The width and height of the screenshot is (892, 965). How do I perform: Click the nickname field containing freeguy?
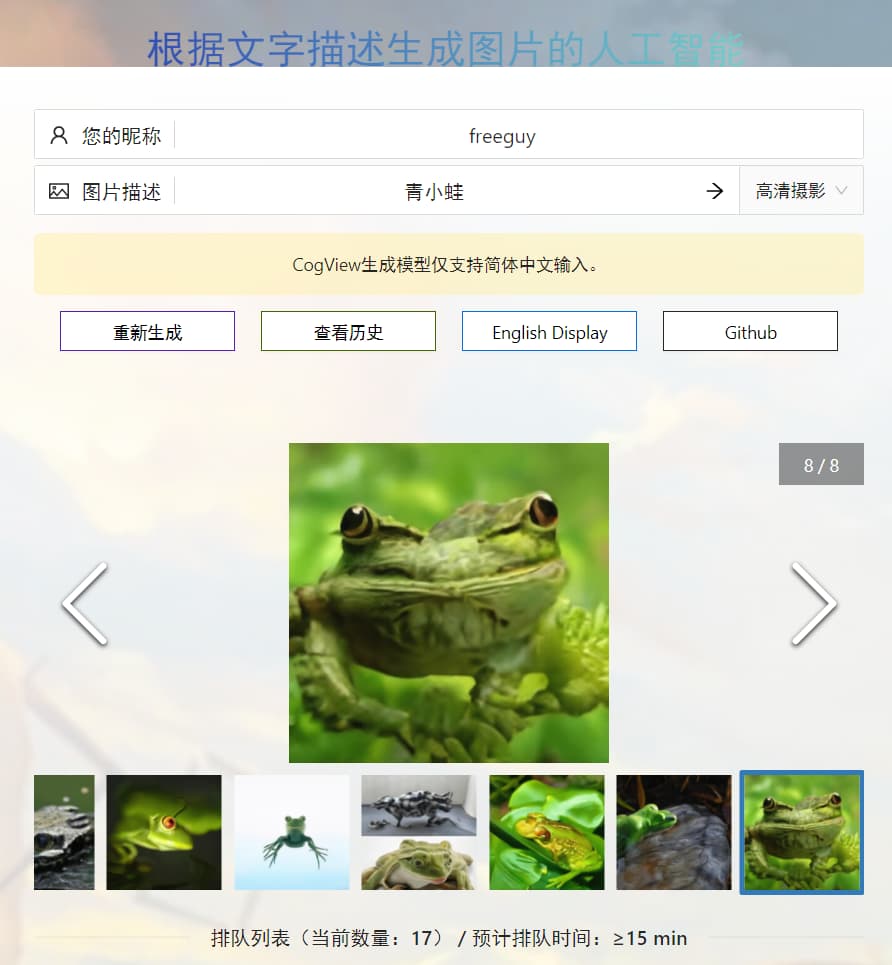point(502,135)
